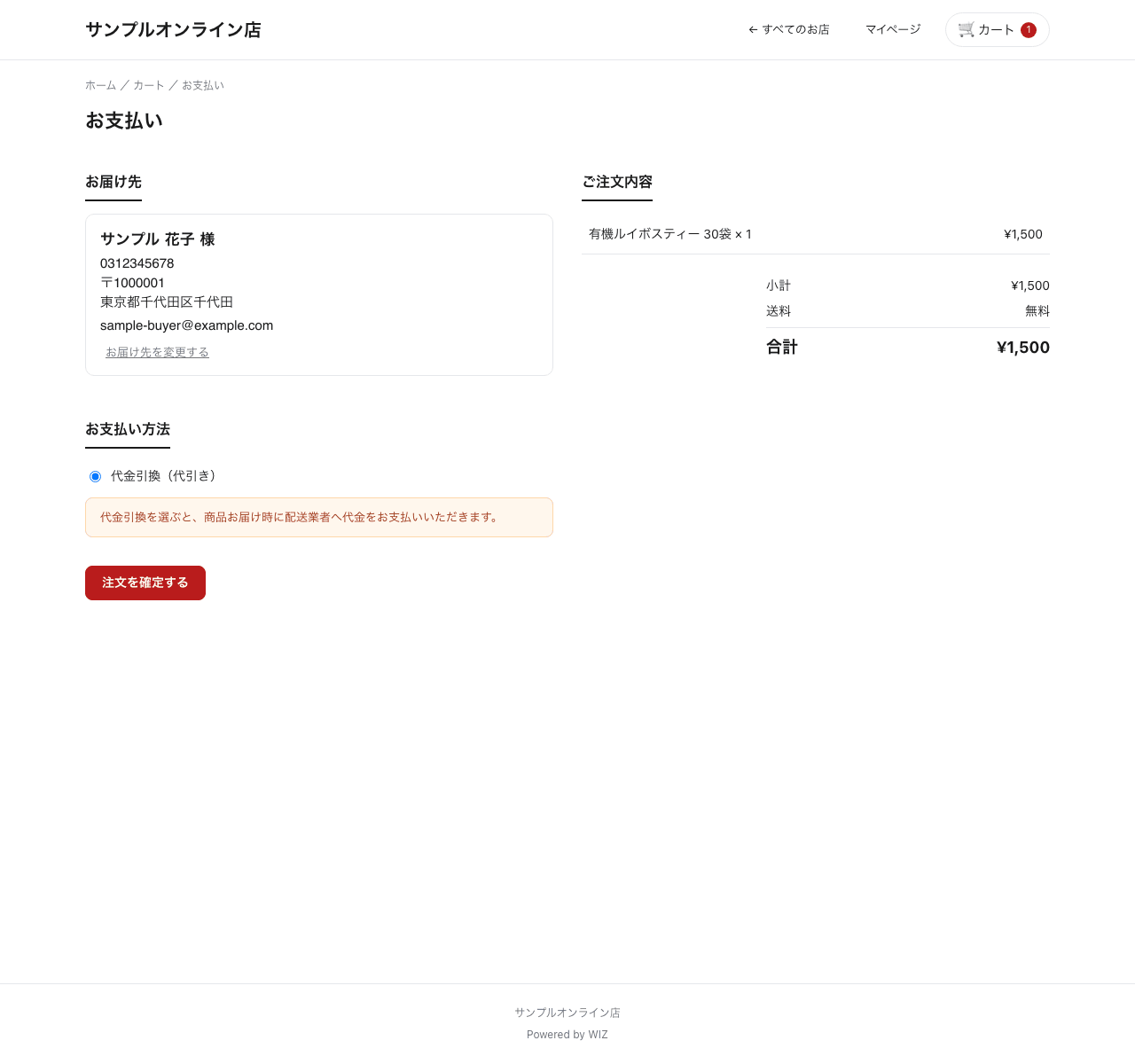Screen dimensions: 1135x1064
Task: Click the shopping cart icon in header
Action: click(967, 29)
